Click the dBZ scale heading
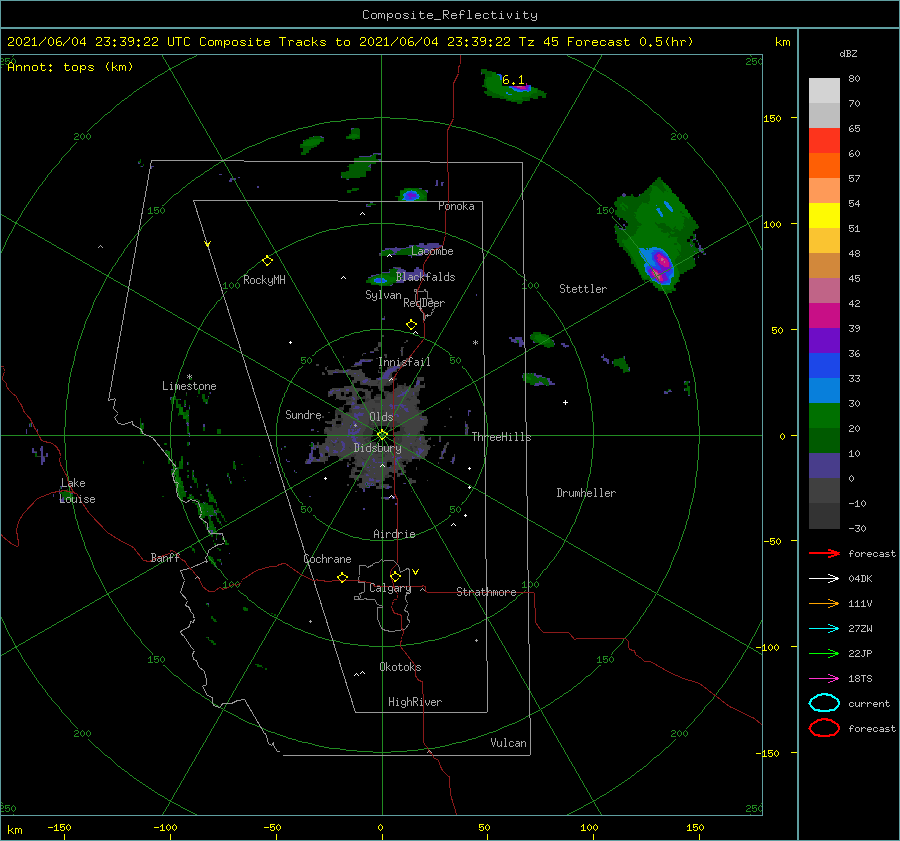The width and height of the screenshot is (900, 841). 848,53
